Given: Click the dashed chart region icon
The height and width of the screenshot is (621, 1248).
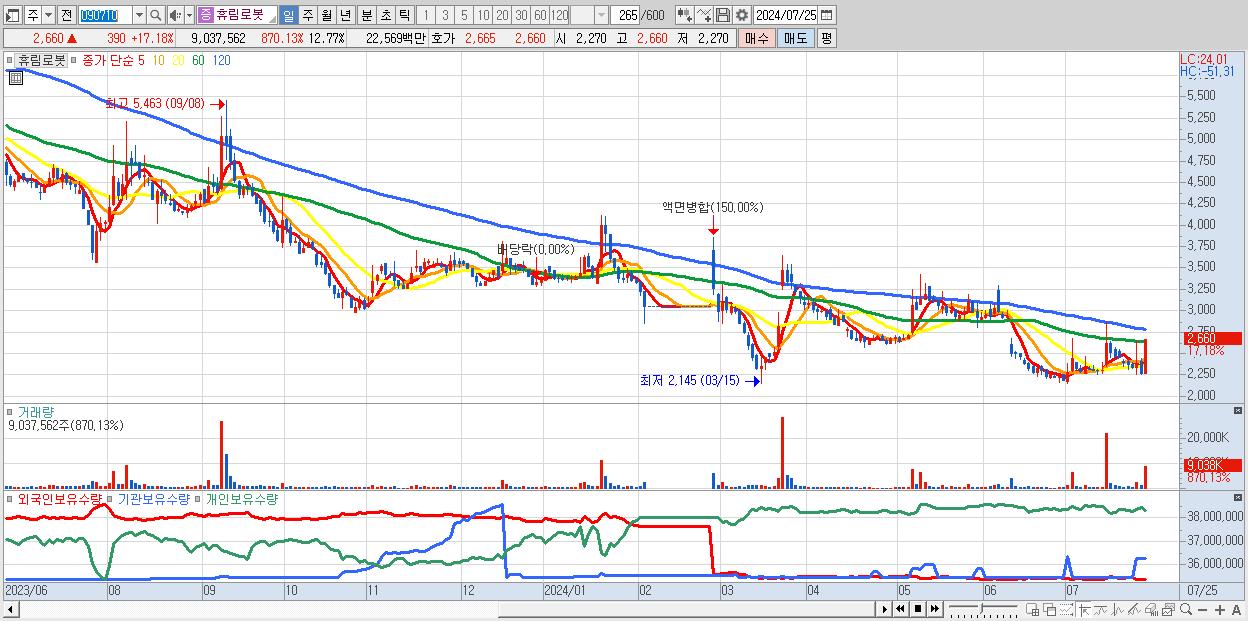Looking at the screenshot, I should 1067,610.
